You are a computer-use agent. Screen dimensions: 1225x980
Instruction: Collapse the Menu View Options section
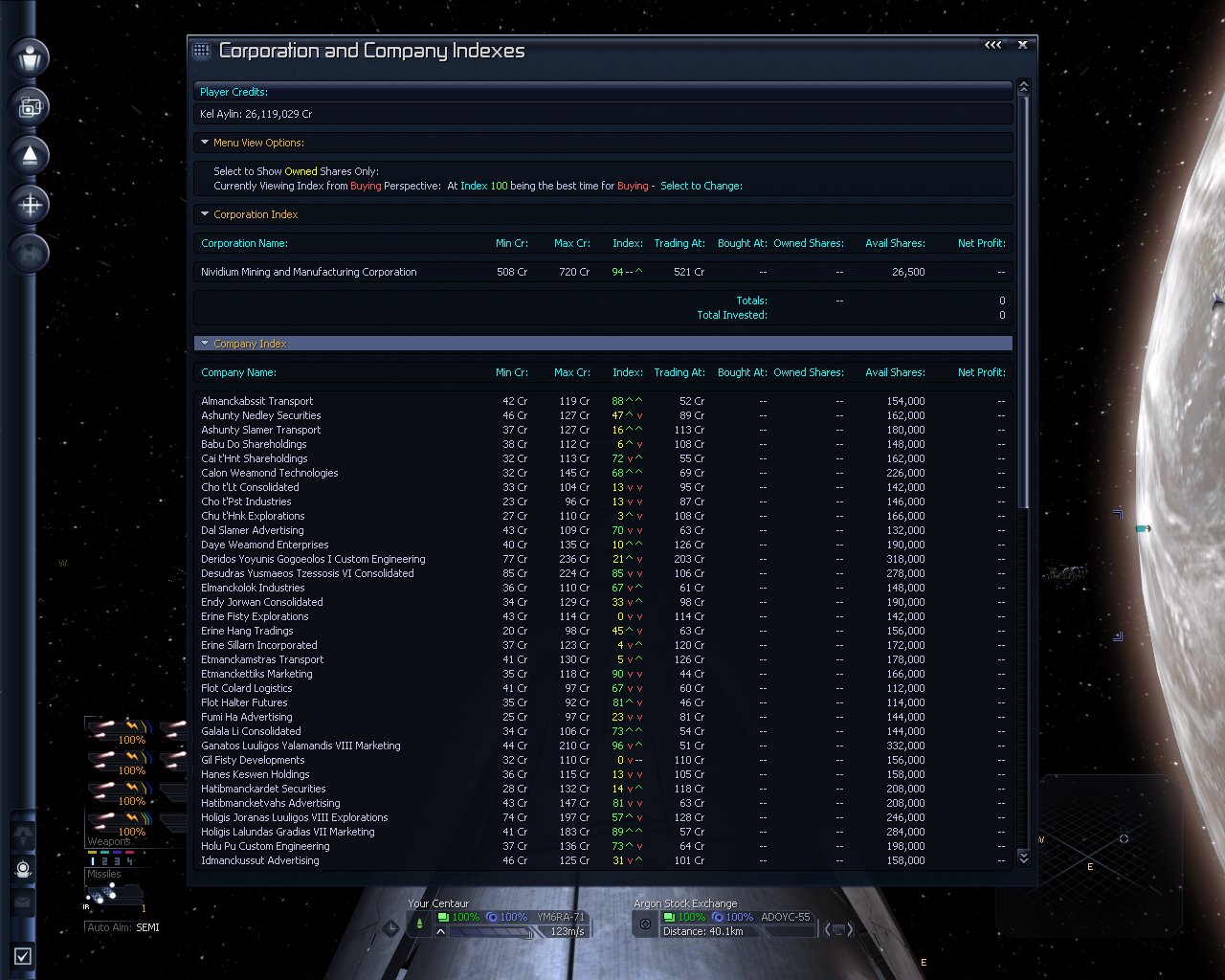205,143
